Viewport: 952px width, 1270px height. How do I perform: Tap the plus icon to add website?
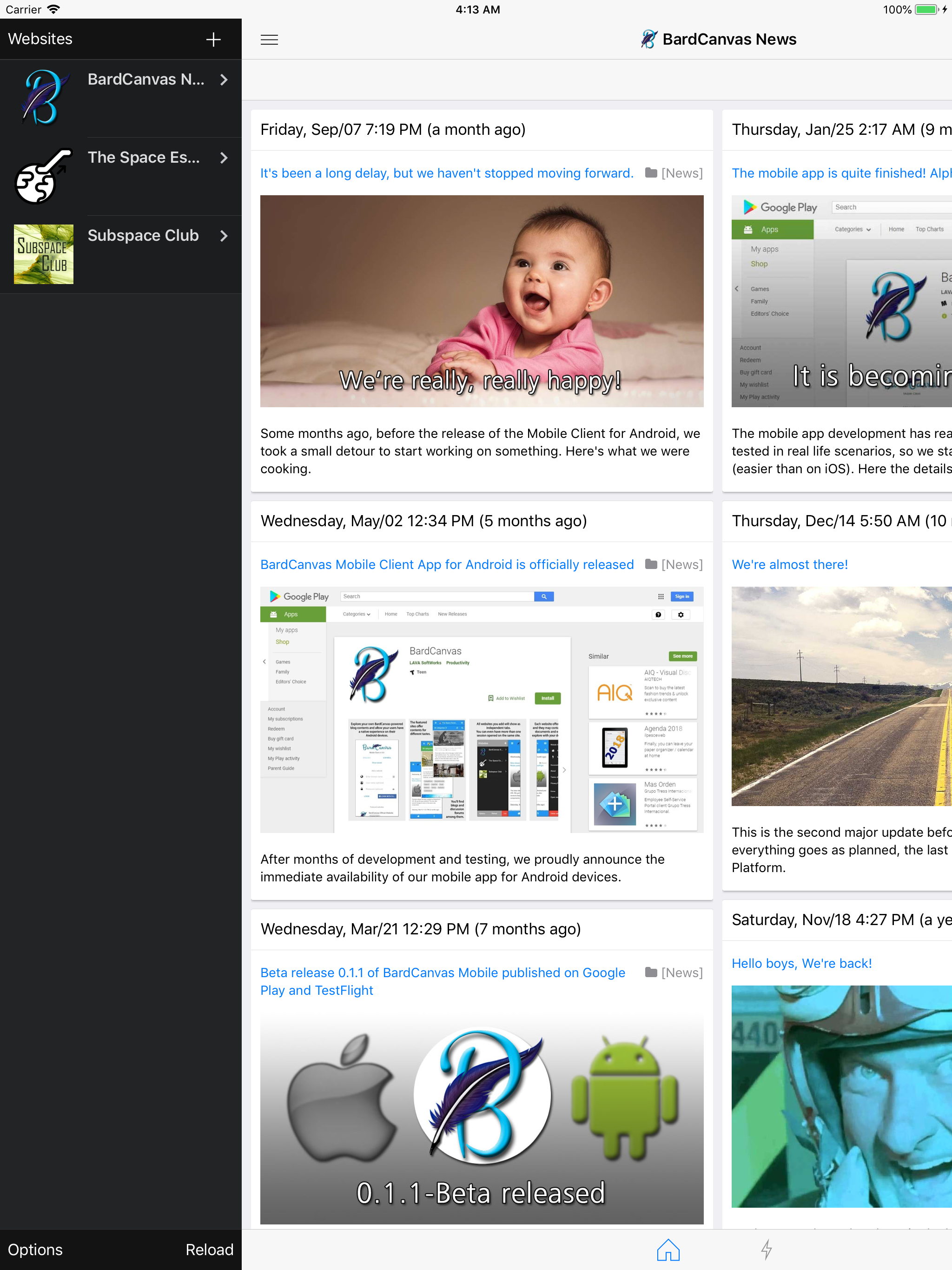point(213,40)
